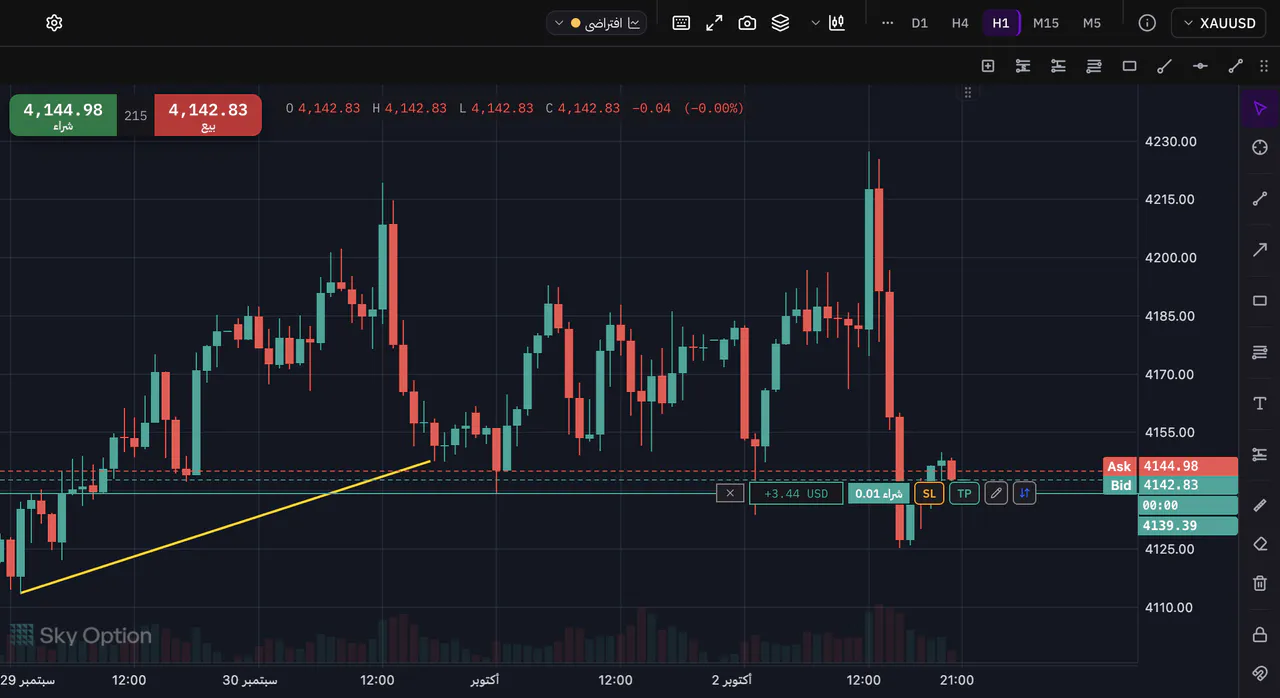This screenshot has width=1280, height=698.
Task: Select the text tool
Action: (x=1260, y=403)
